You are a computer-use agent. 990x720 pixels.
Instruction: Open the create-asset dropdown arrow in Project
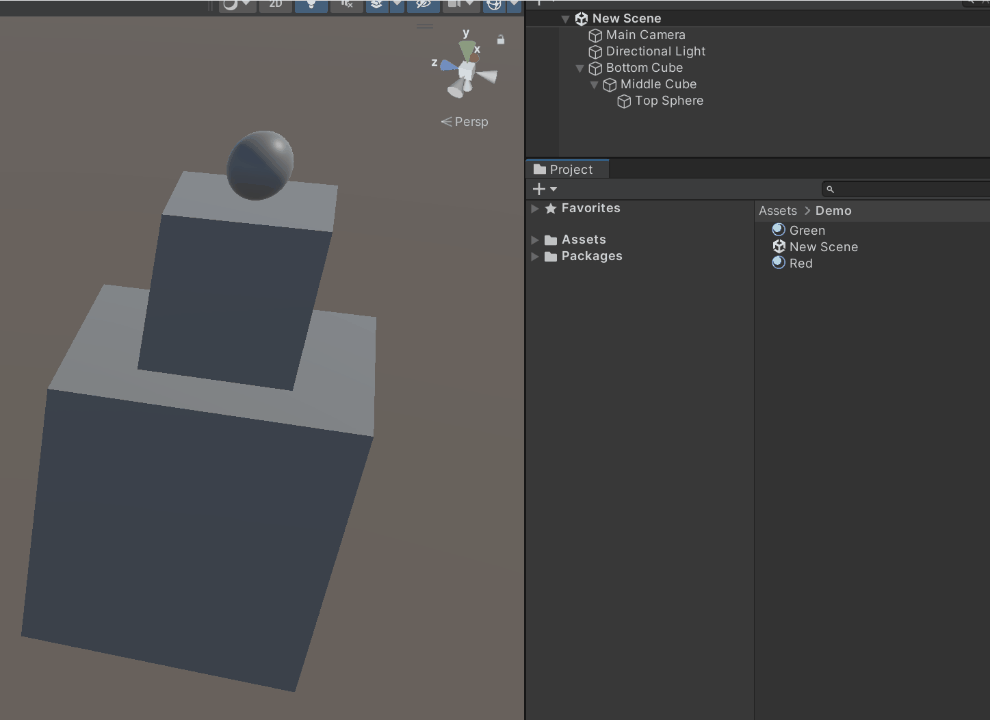coord(554,189)
